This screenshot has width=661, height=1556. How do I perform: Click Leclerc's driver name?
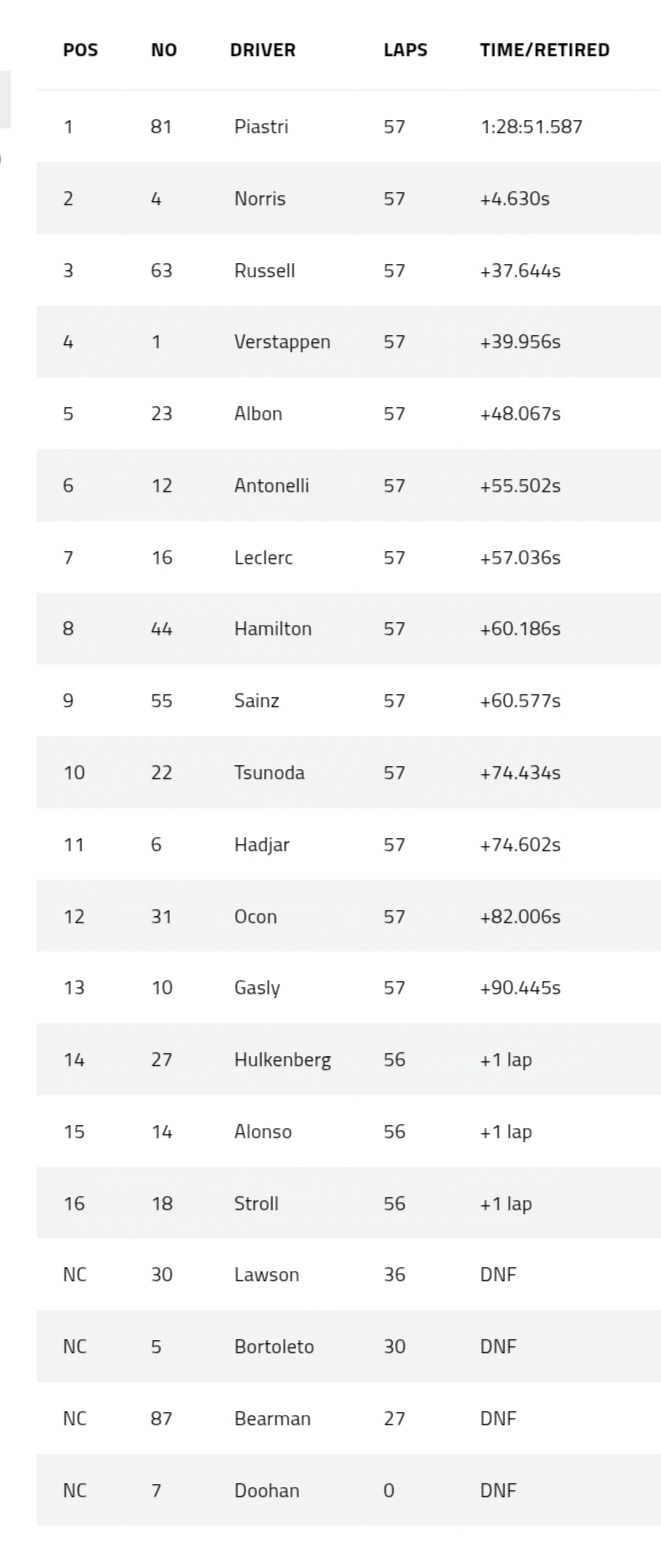(x=263, y=558)
